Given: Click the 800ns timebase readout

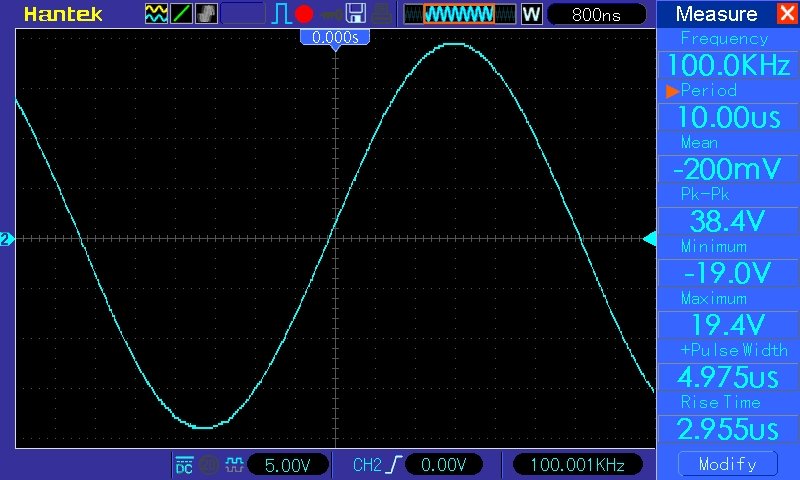Looking at the screenshot, I should click(596, 14).
